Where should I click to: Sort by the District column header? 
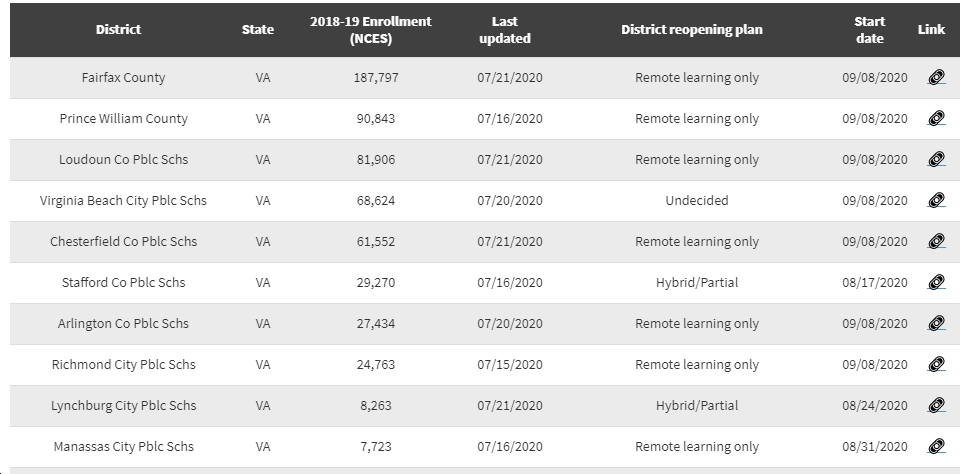[119, 30]
